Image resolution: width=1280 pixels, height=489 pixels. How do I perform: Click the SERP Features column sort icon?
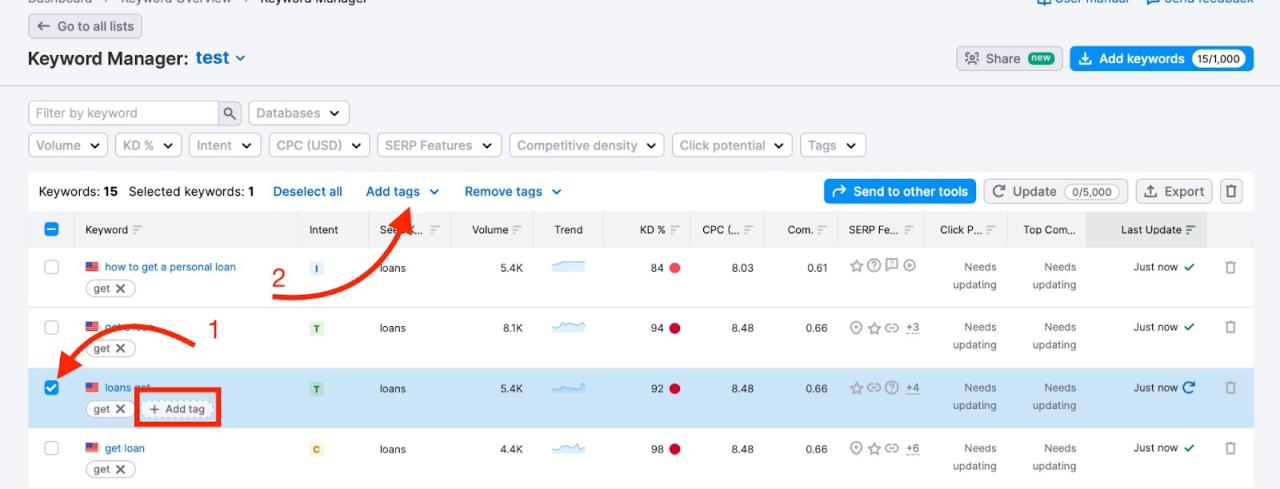click(x=910, y=230)
